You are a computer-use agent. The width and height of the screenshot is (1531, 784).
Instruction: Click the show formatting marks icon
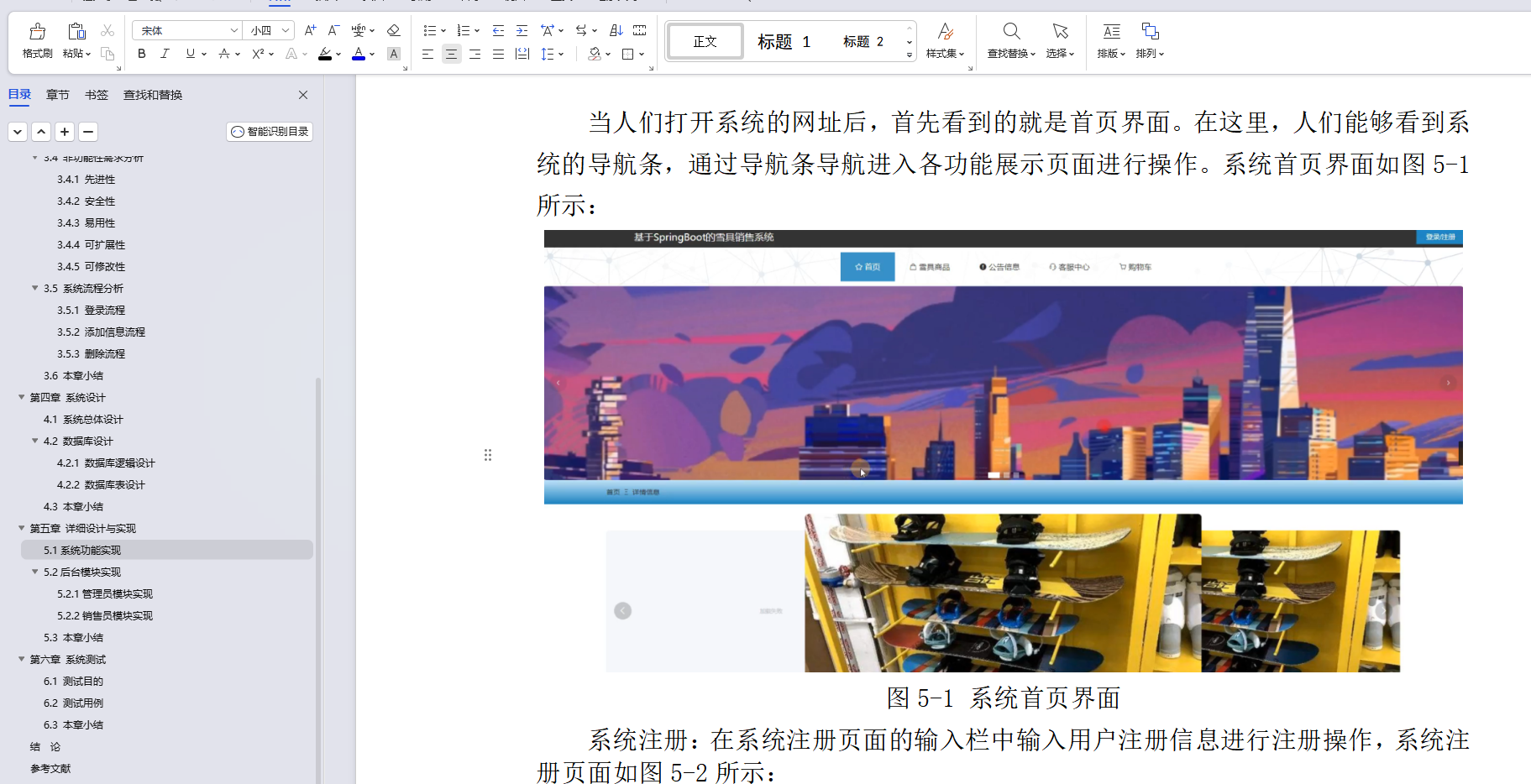coord(640,30)
